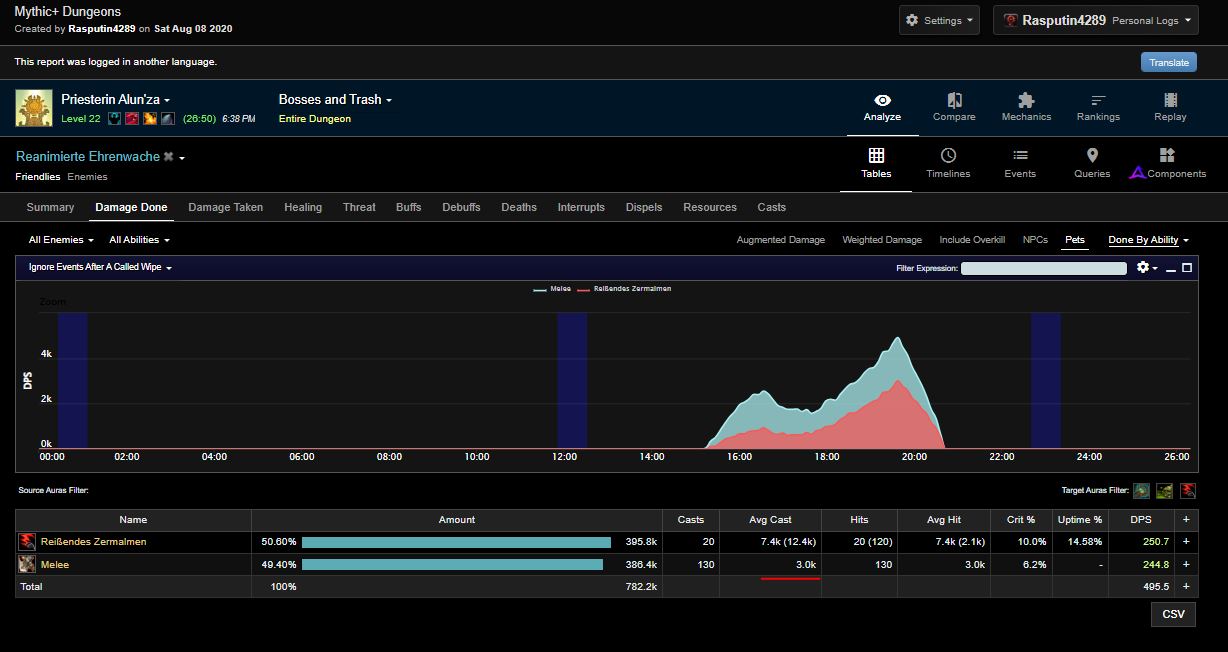This screenshot has height=652, width=1228.
Task: Toggle the Pets option
Action: 1075,240
